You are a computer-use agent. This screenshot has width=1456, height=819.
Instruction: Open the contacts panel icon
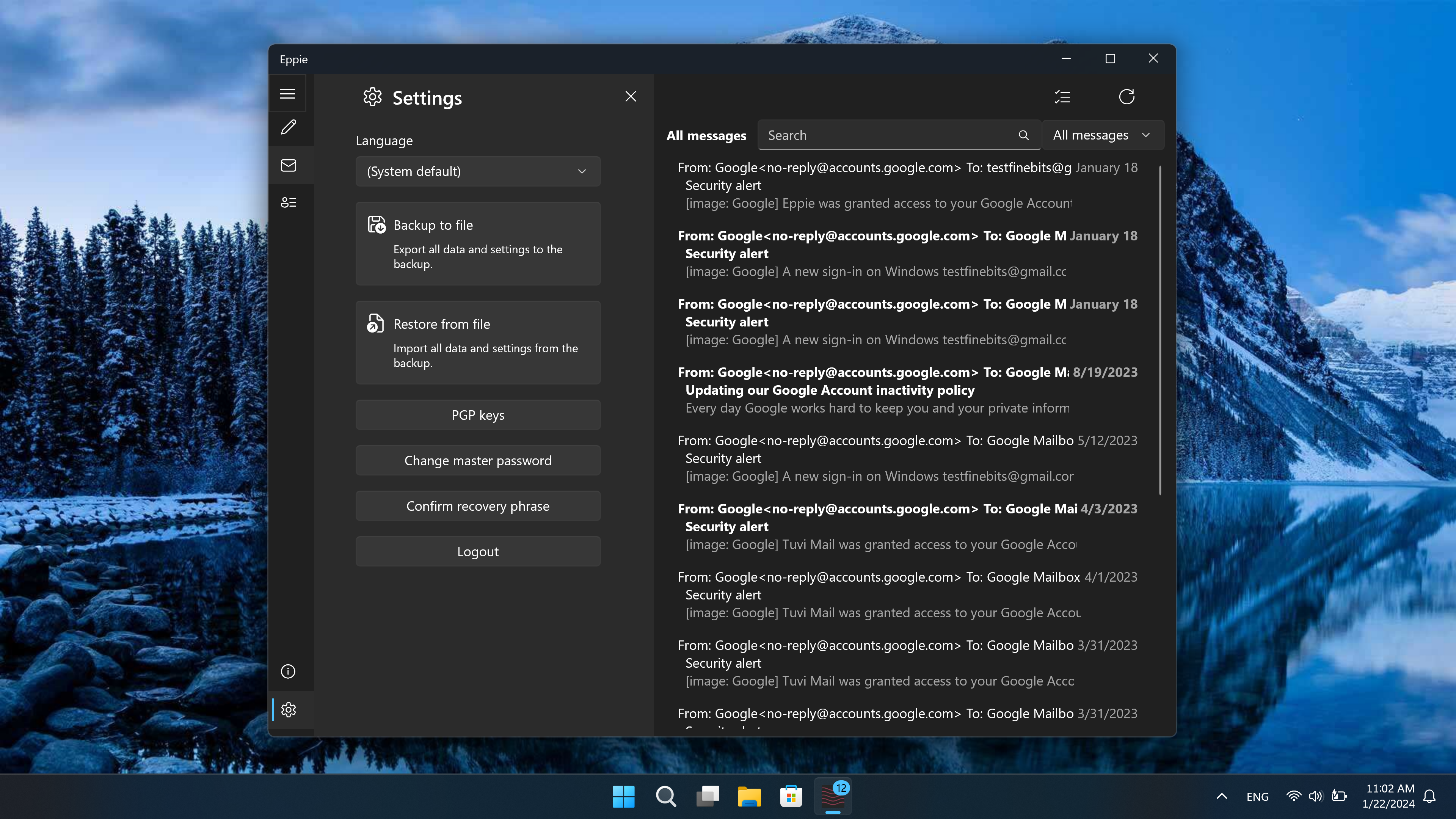coord(289,202)
